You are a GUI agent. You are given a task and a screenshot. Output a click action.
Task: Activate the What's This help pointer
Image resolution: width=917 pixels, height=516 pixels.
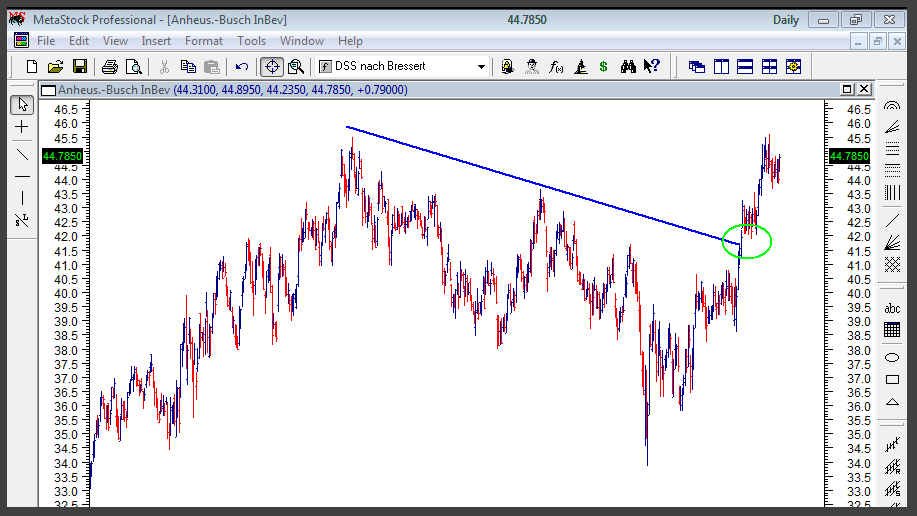click(x=652, y=66)
